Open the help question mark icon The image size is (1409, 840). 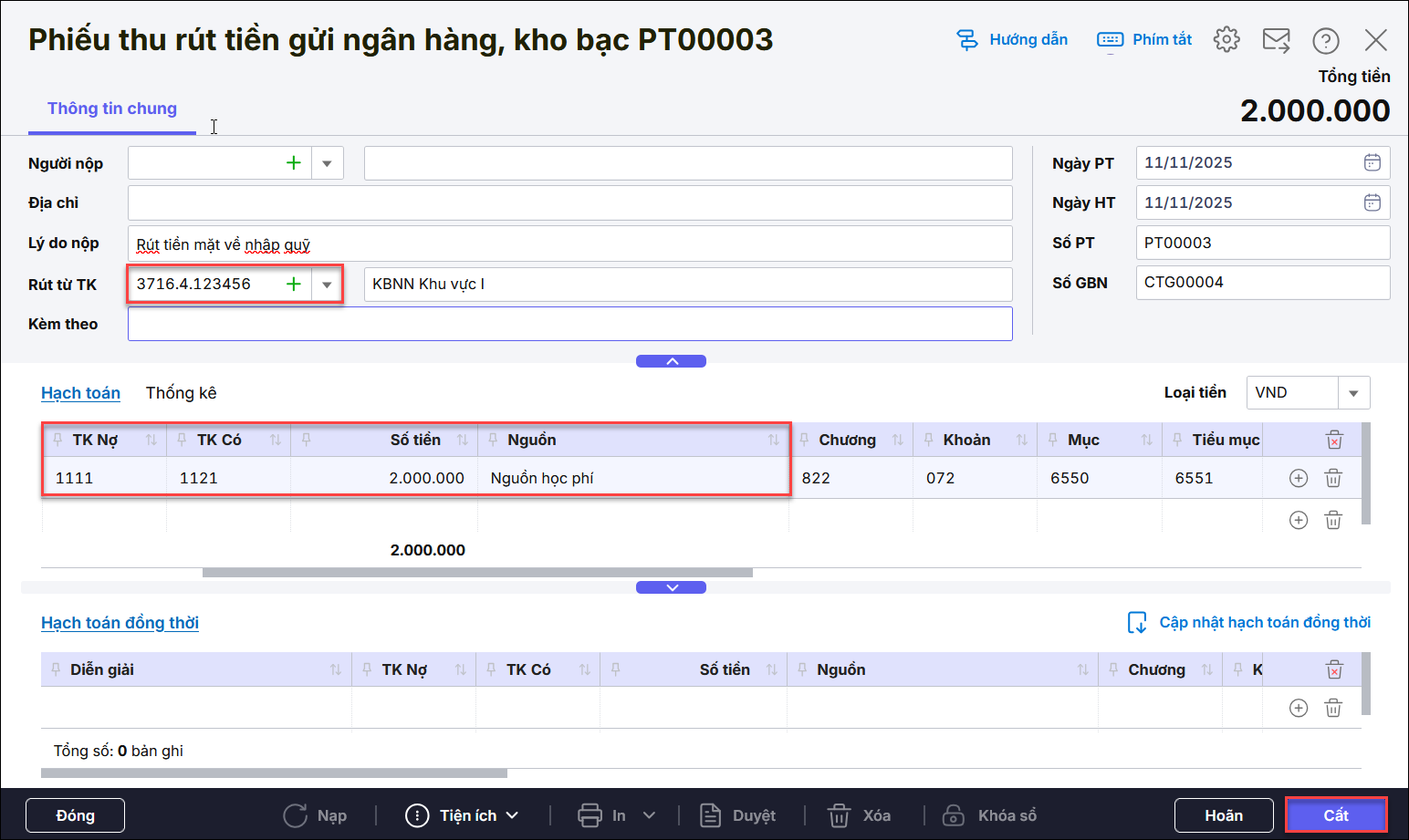[x=1325, y=40]
